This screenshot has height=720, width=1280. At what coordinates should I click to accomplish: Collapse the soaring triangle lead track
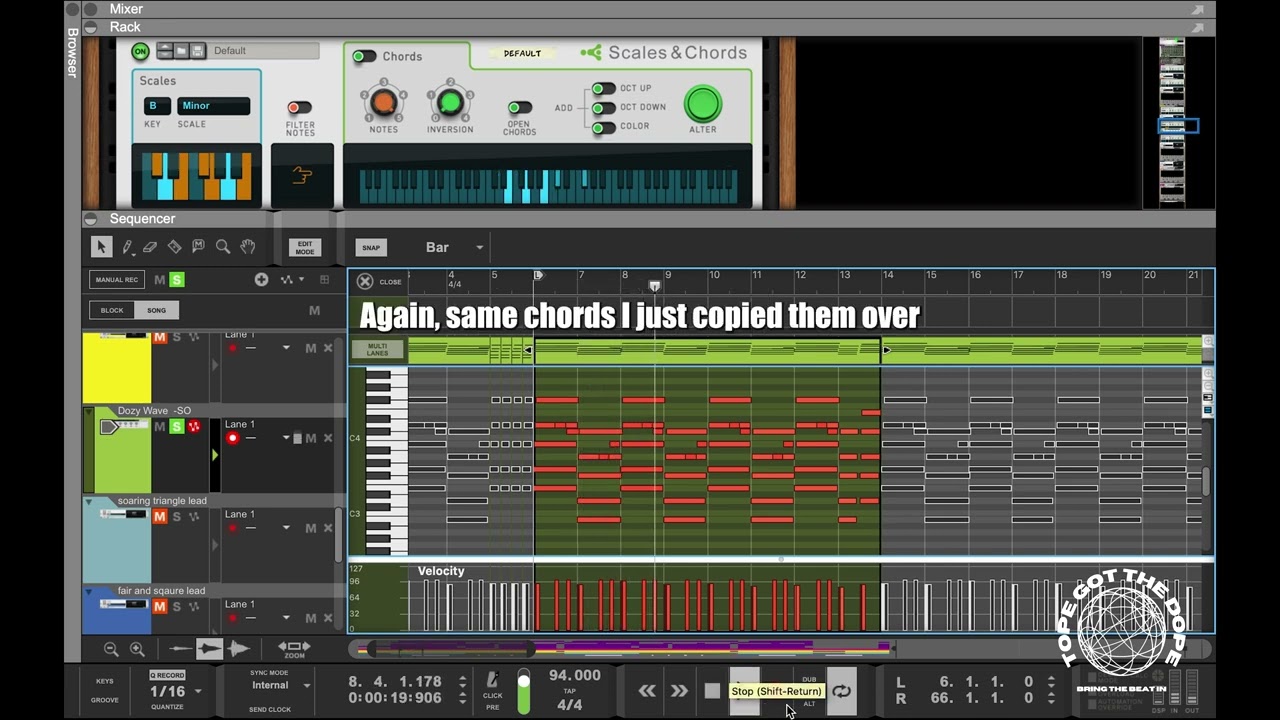point(88,501)
